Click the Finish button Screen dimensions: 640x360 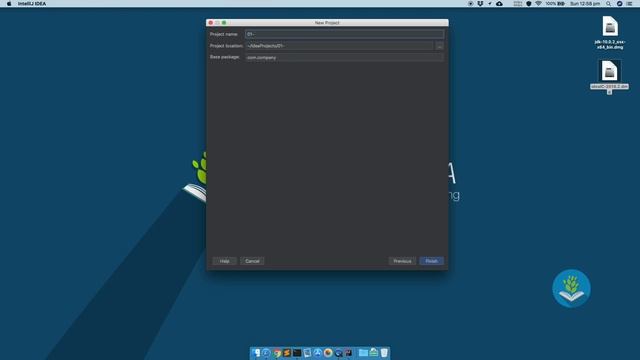pos(431,261)
